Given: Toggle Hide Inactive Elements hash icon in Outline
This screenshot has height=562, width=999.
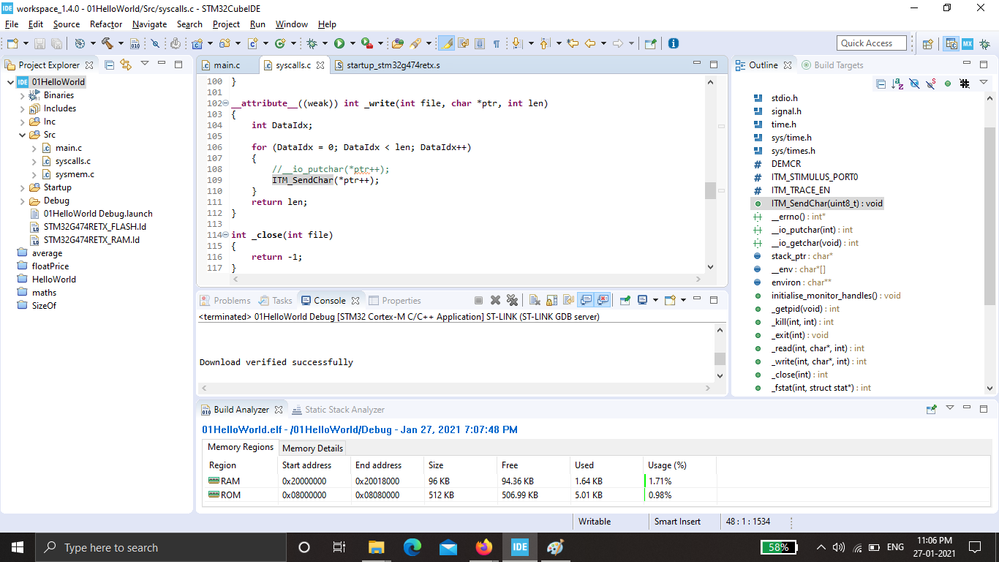Looking at the screenshot, I should [965, 83].
